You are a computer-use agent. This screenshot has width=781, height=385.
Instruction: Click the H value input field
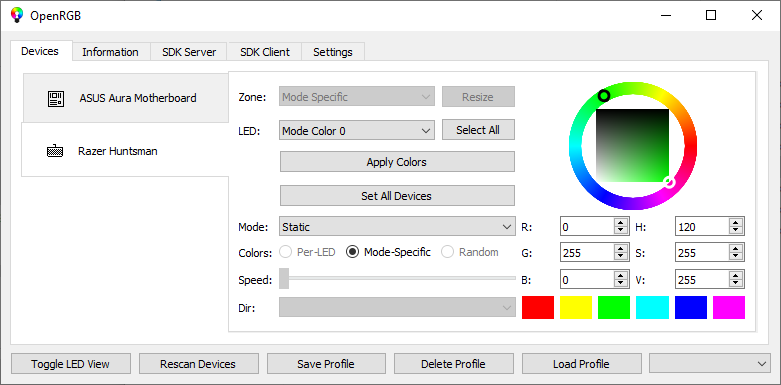(x=702, y=227)
